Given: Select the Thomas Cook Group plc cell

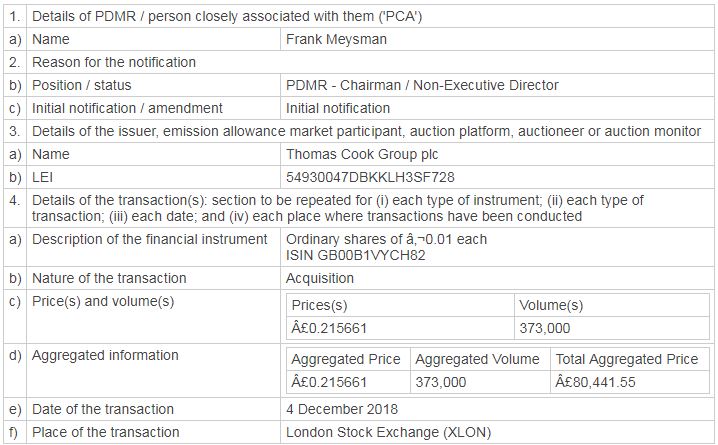Looking at the screenshot, I should pos(361,155).
